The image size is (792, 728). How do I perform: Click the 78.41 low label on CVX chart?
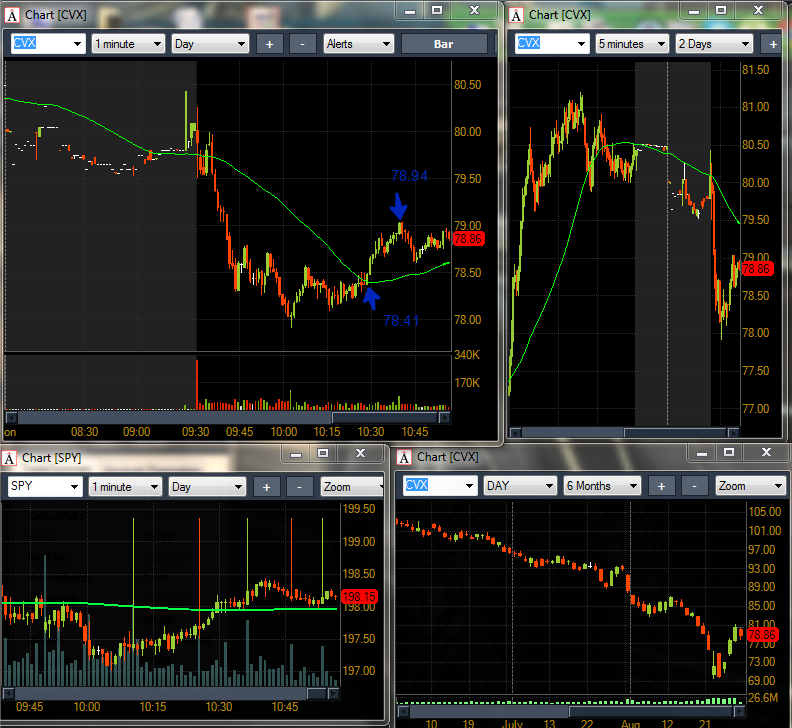[x=401, y=321]
